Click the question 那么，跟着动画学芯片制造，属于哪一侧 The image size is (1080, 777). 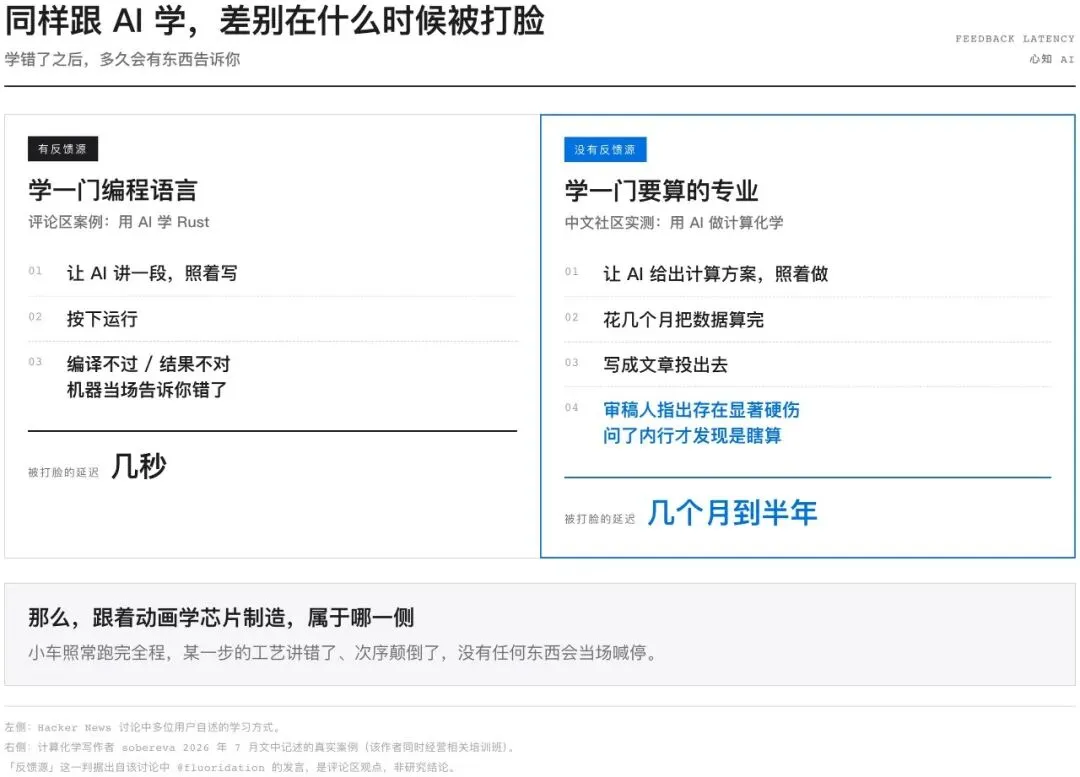point(221,617)
